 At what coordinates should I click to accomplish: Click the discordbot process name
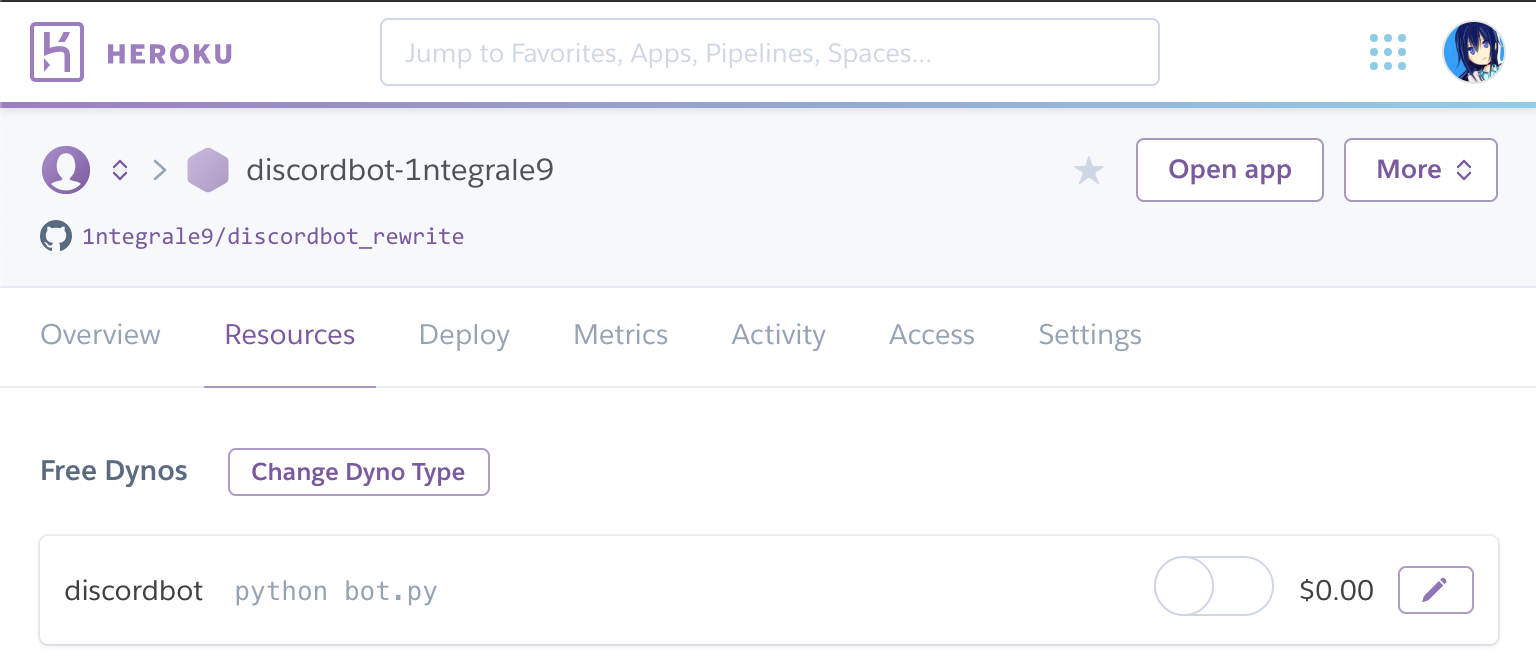(x=134, y=590)
